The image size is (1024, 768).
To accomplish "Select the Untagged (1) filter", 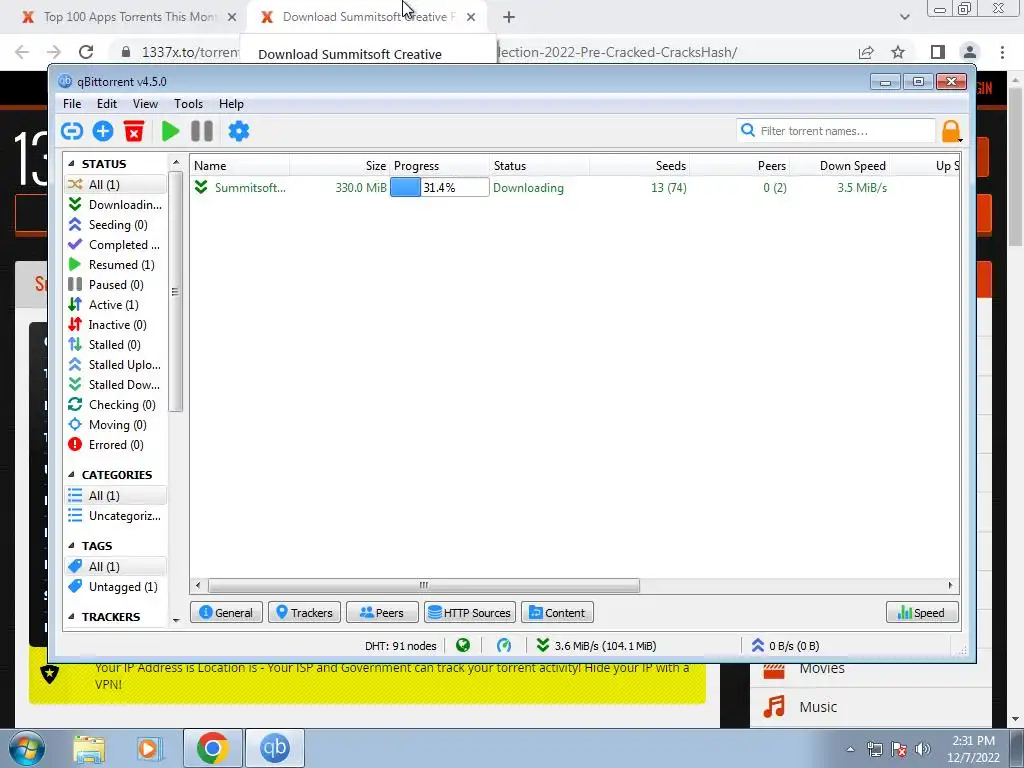I will point(116,586).
